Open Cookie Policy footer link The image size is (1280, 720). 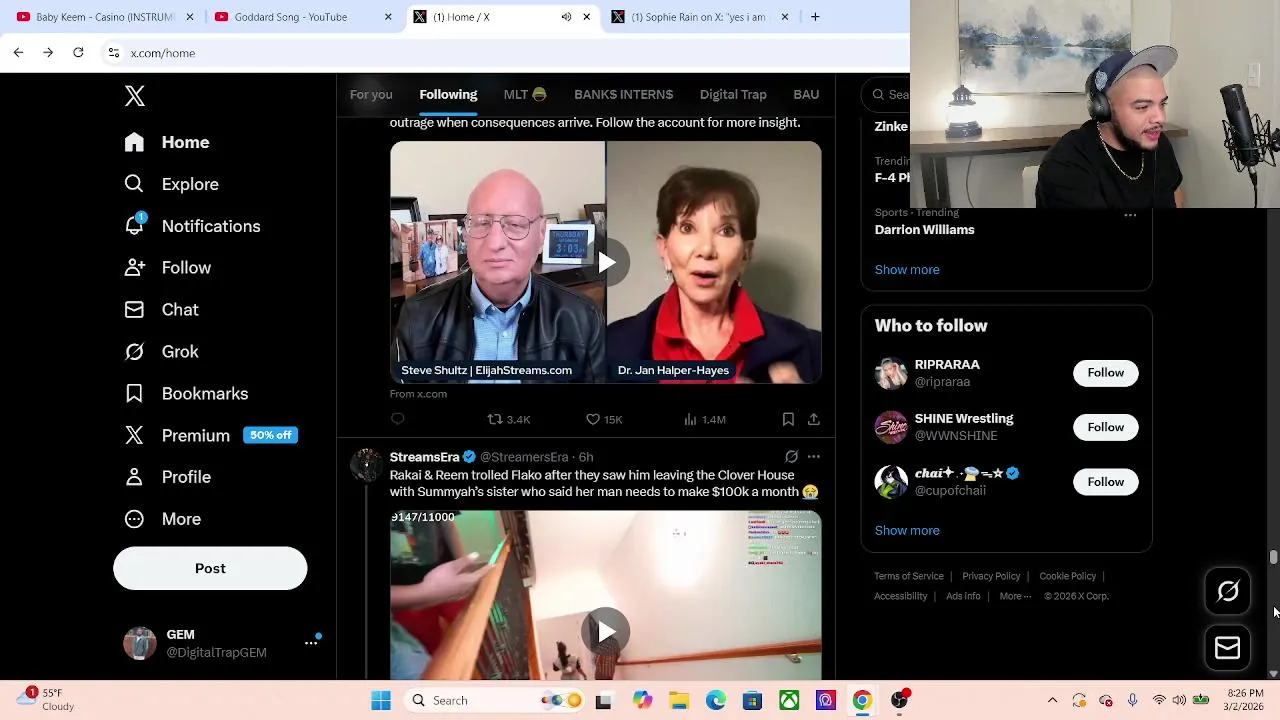pos(1067,576)
